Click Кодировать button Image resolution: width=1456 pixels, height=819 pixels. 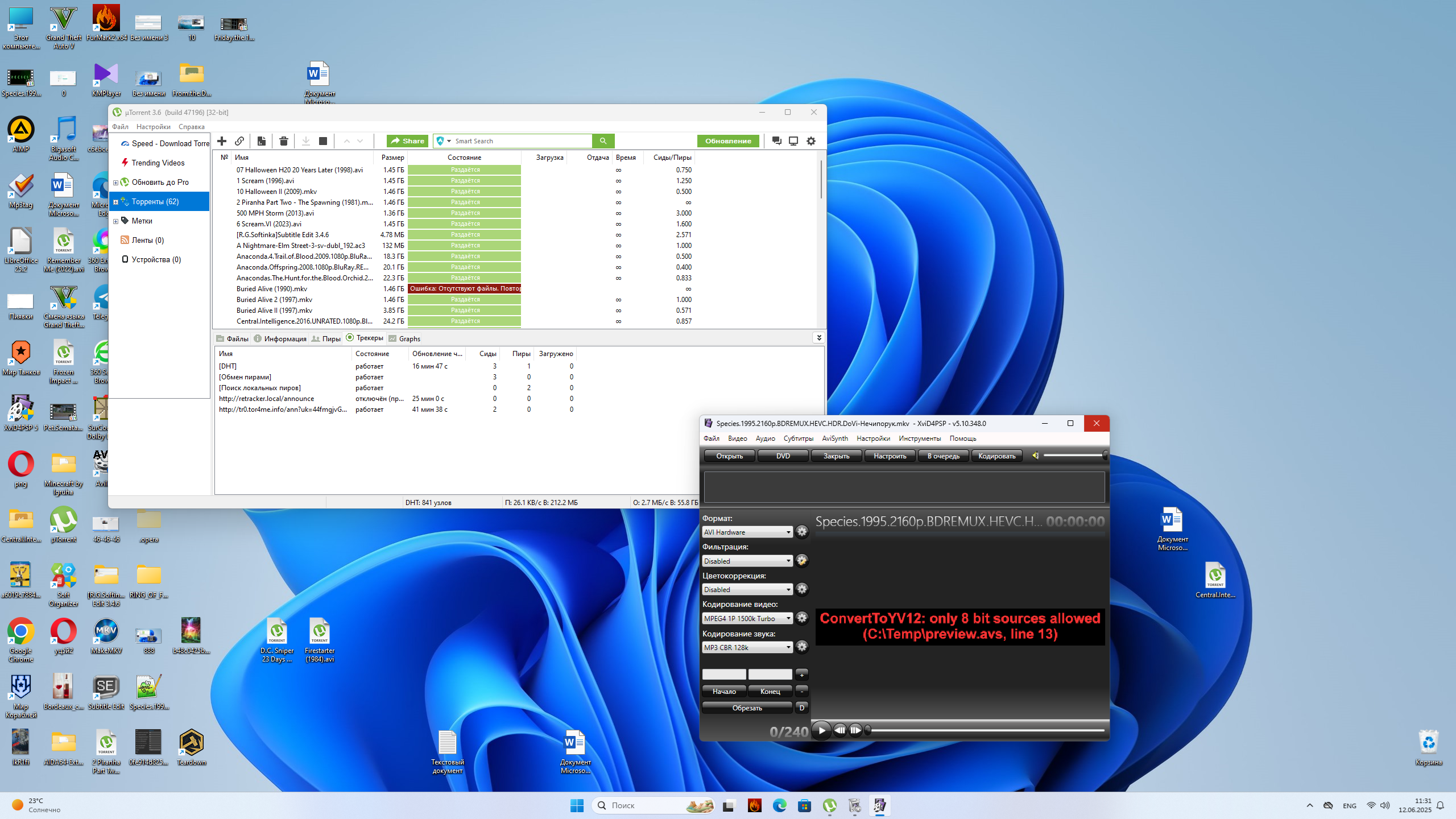[x=996, y=456]
